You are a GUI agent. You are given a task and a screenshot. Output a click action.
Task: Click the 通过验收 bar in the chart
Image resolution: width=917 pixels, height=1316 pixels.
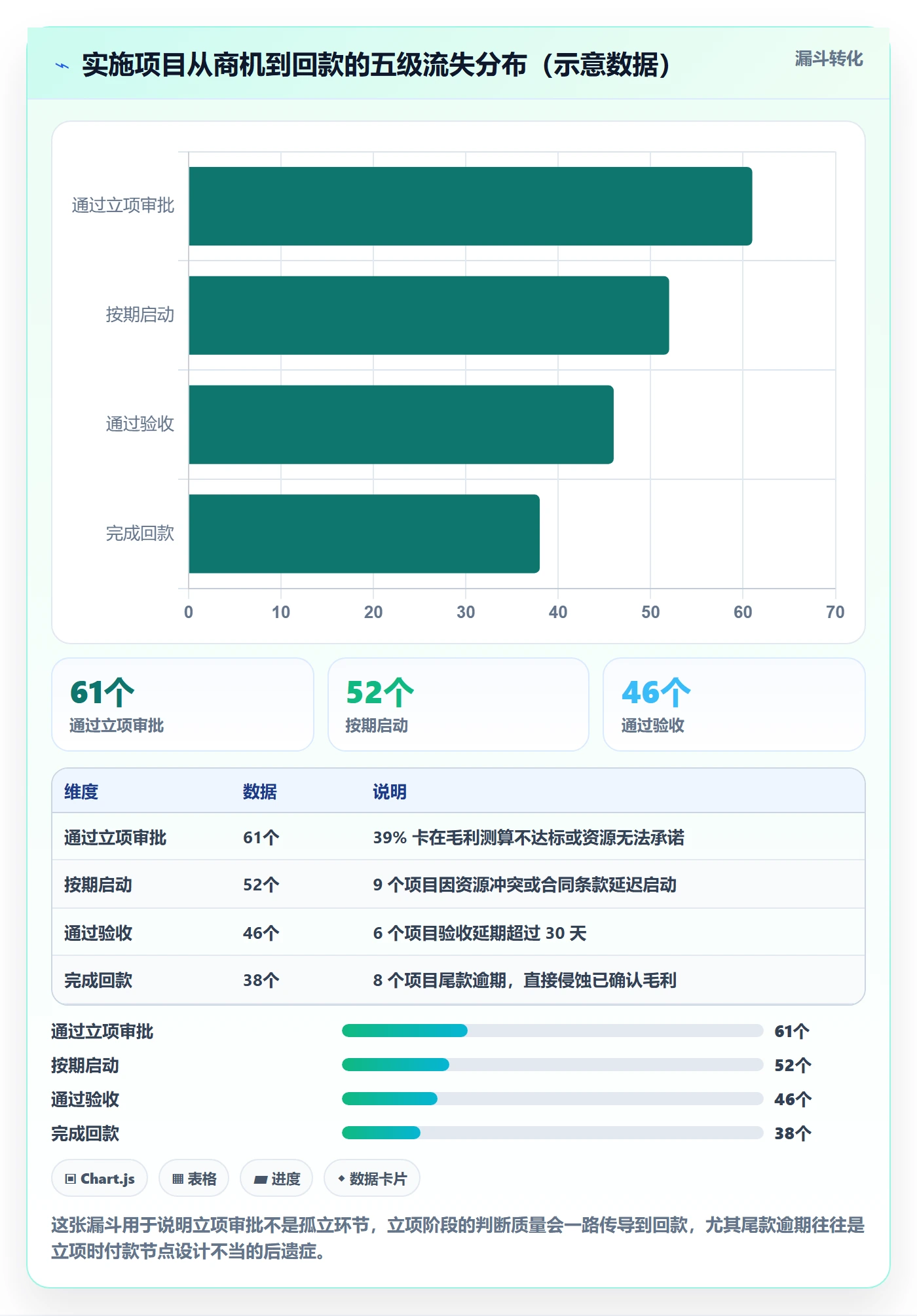click(x=401, y=425)
